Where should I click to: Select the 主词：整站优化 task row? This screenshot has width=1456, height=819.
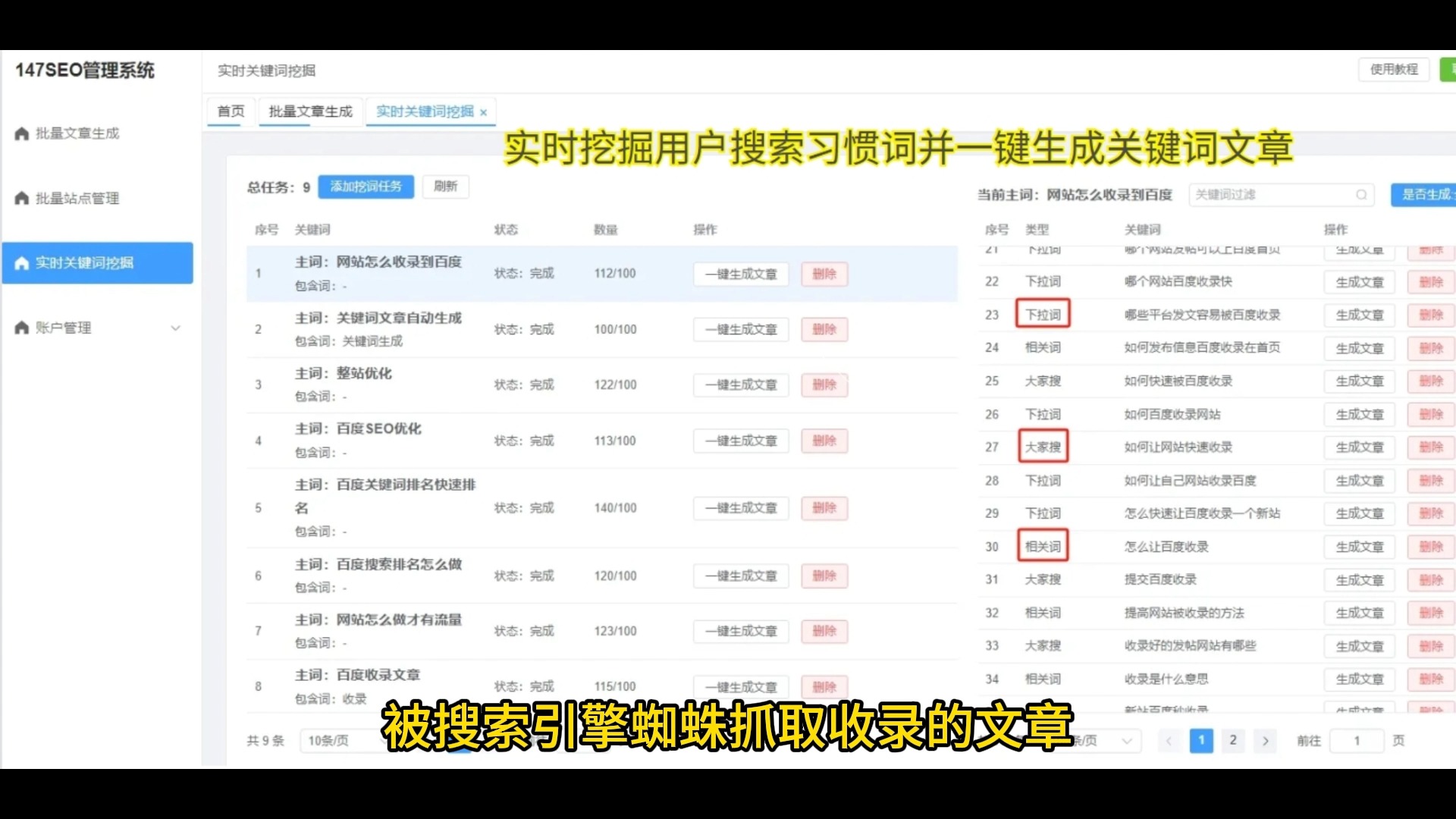click(602, 385)
